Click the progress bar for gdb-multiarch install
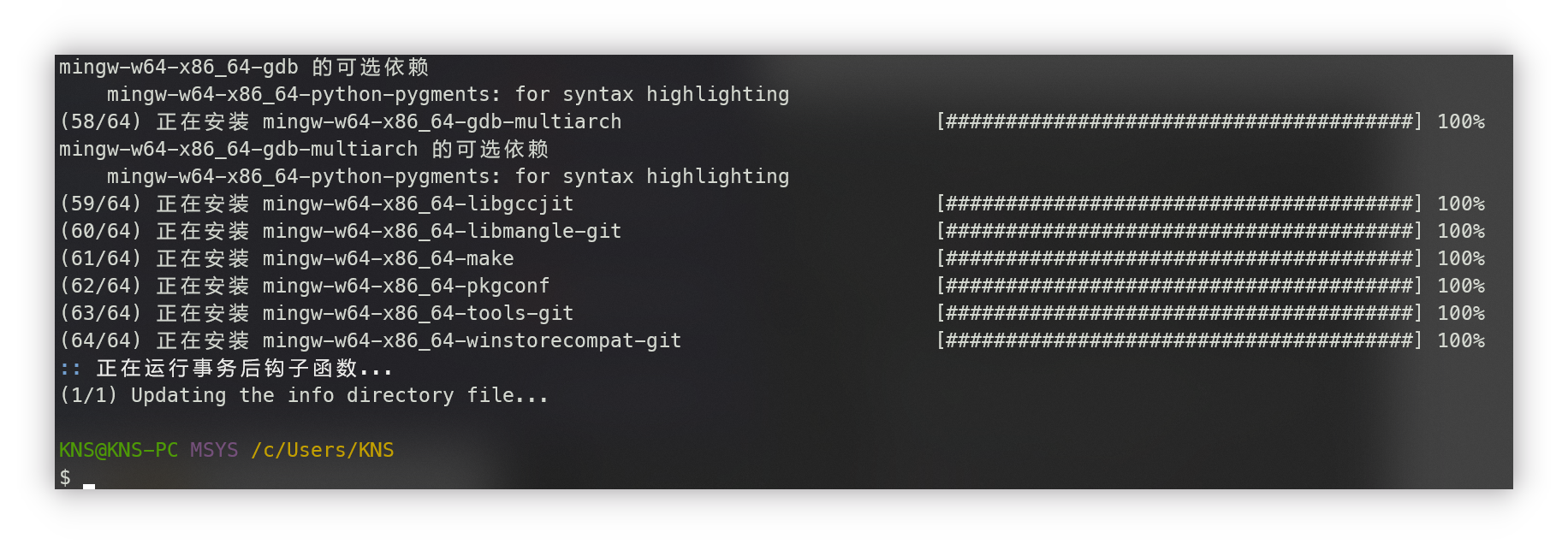Viewport: 1568px width, 544px height. [1179, 121]
